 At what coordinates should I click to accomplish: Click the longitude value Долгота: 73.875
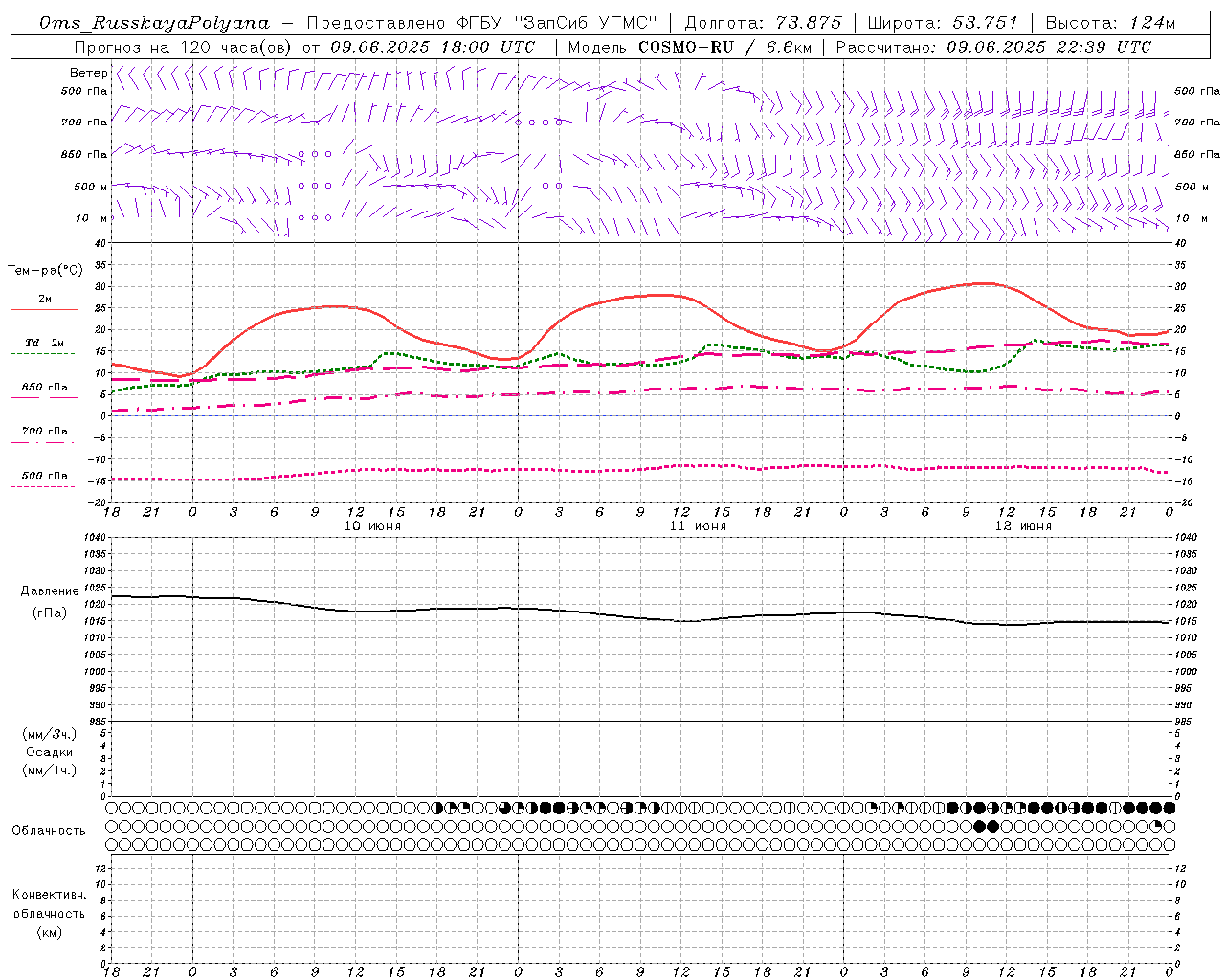click(763, 23)
